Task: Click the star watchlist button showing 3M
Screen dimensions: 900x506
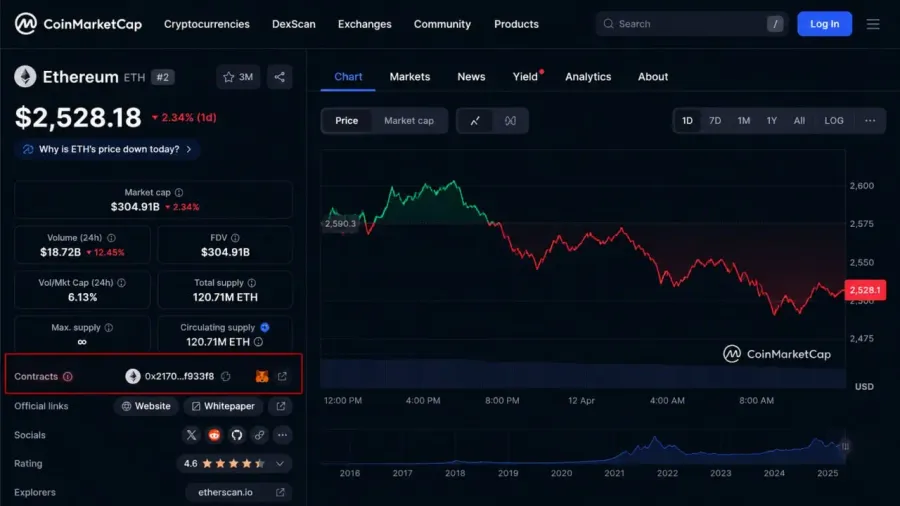Action: point(238,77)
